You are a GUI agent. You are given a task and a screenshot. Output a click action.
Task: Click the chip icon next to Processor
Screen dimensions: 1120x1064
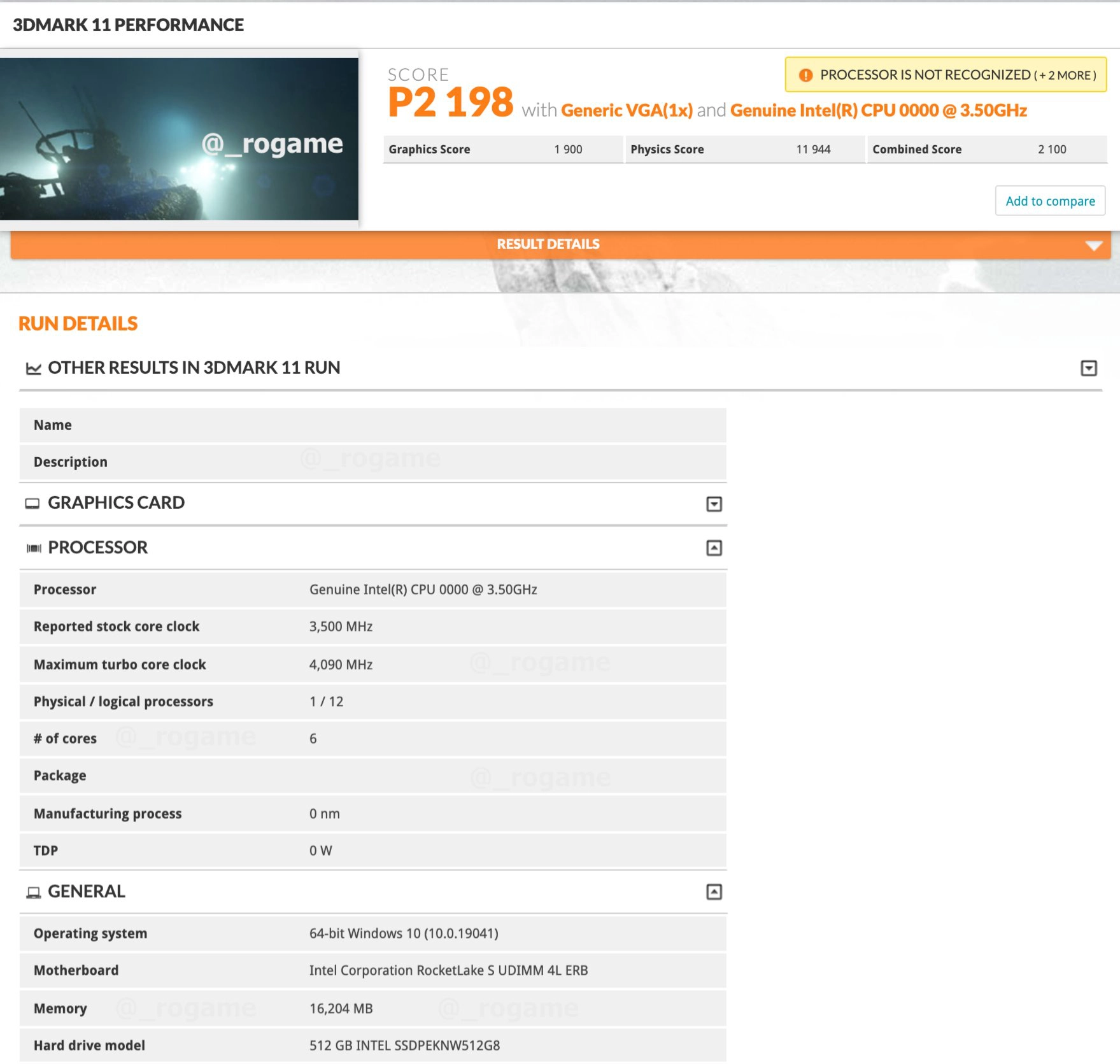pyautogui.click(x=34, y=548)
